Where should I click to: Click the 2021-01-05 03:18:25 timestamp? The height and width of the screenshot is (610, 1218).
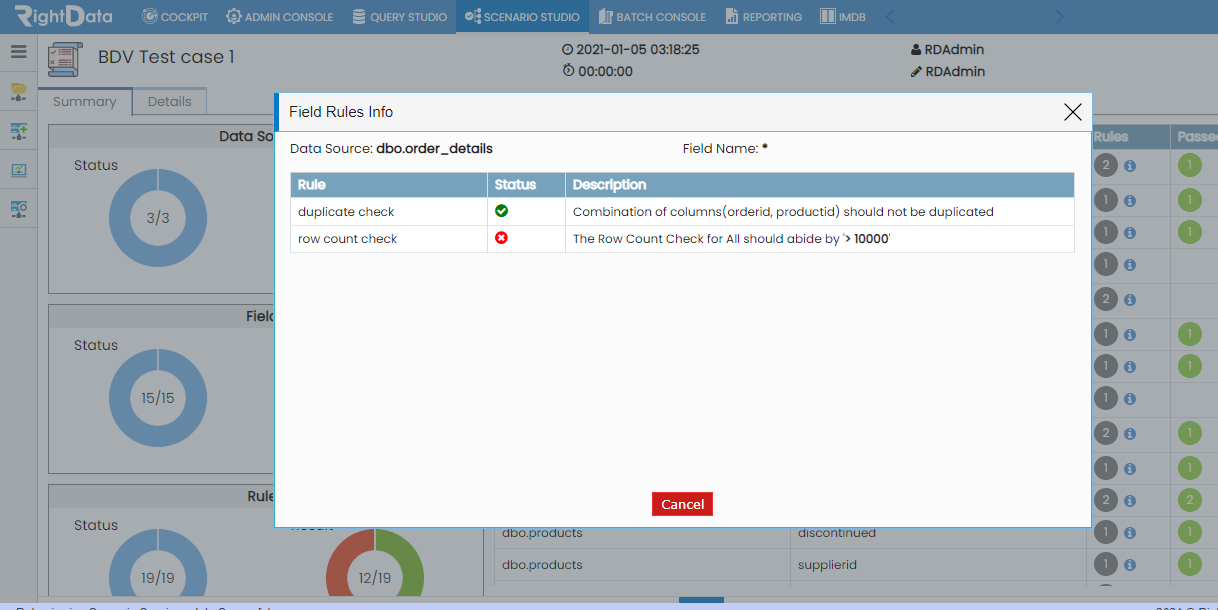638,49
